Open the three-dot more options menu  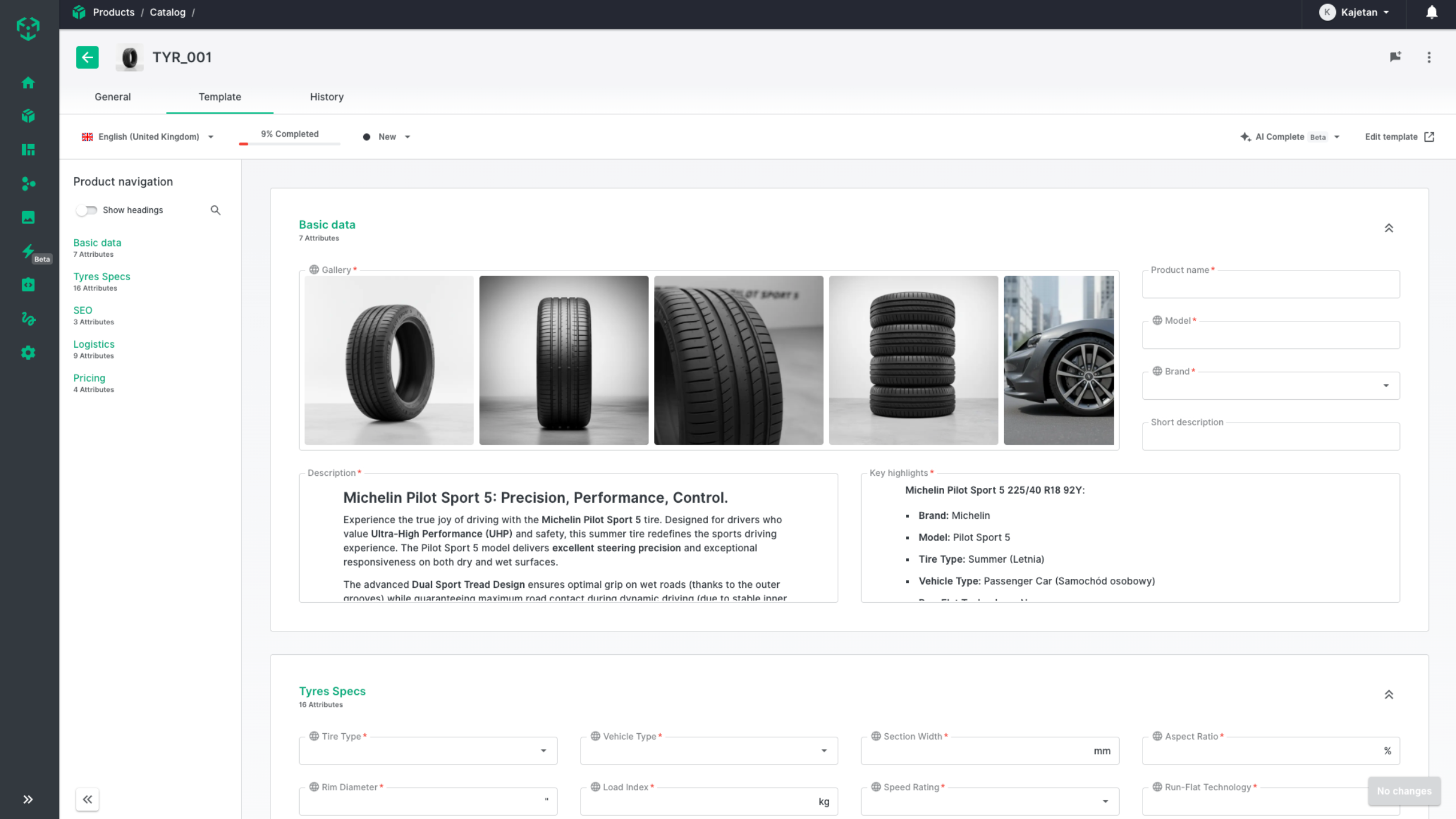point(1429,57)
